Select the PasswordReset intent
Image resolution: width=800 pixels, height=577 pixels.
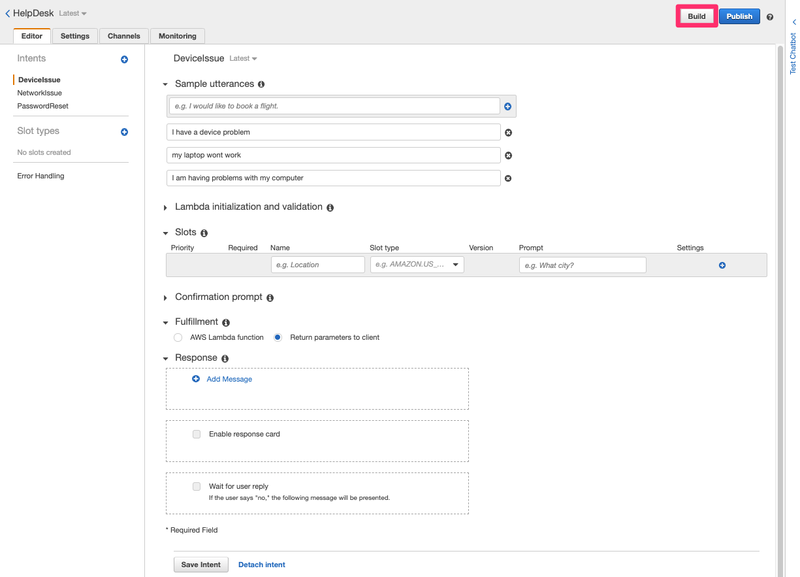[43, 106]
